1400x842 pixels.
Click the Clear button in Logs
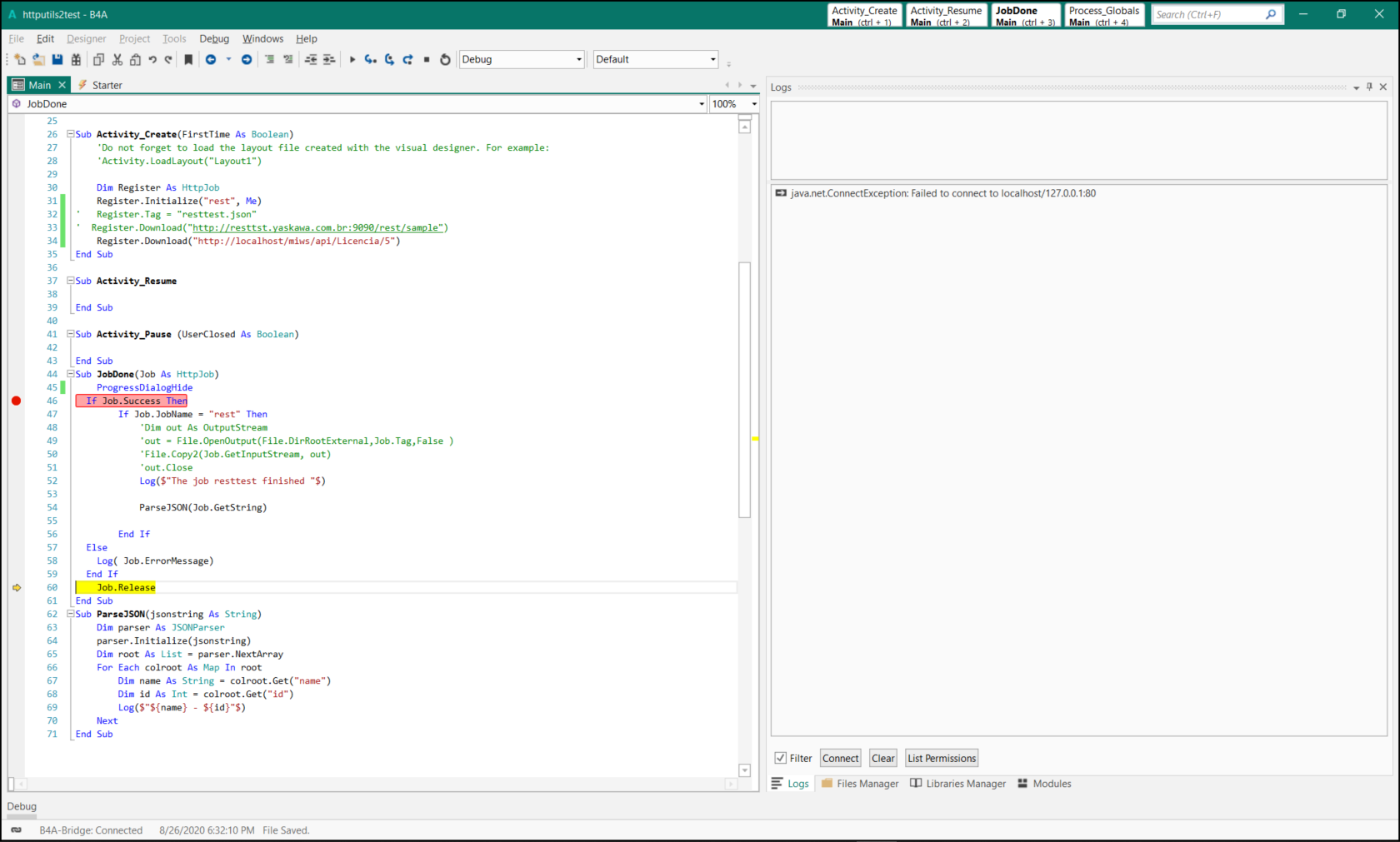coord(882,758)
